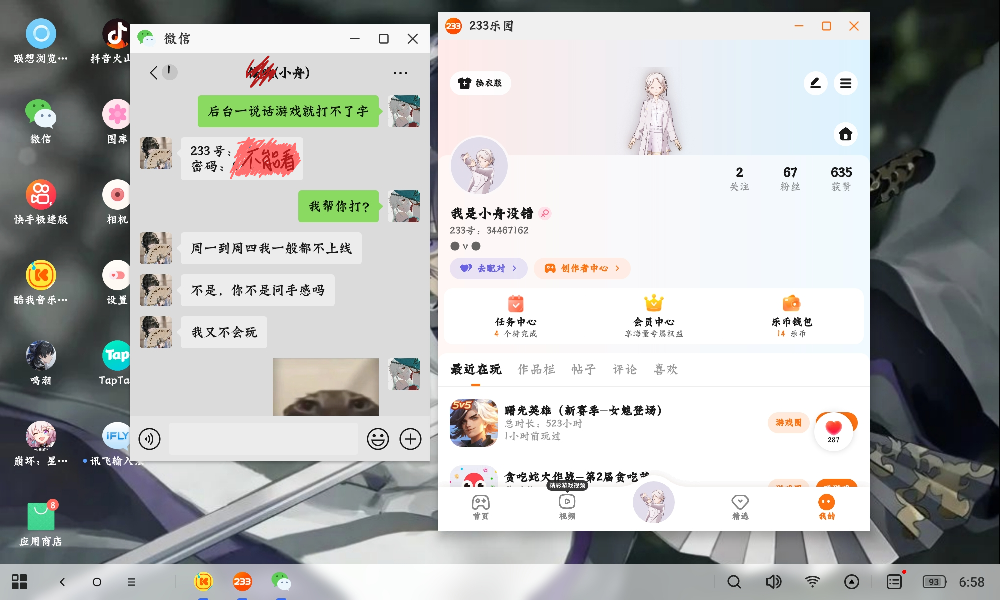Click the 换衣服 outfit button in 233乐园
Image resolution: width=1000 pixels, height=600 pixels.
tap(480, 83)
